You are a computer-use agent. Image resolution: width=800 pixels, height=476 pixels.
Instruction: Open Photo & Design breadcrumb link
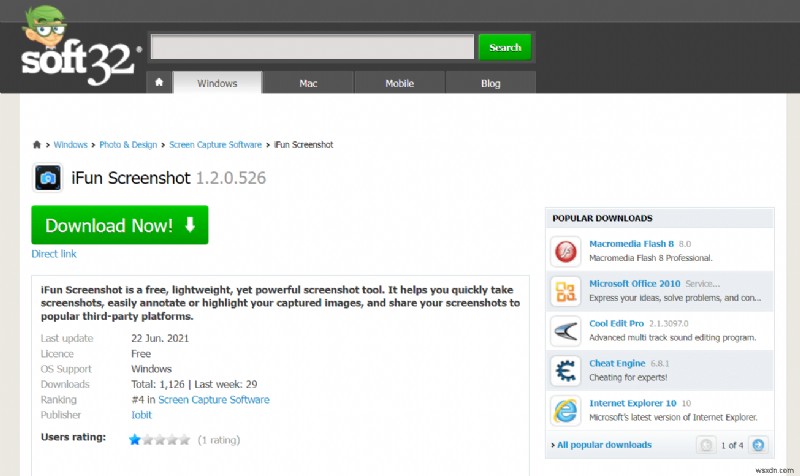[128, 145]
